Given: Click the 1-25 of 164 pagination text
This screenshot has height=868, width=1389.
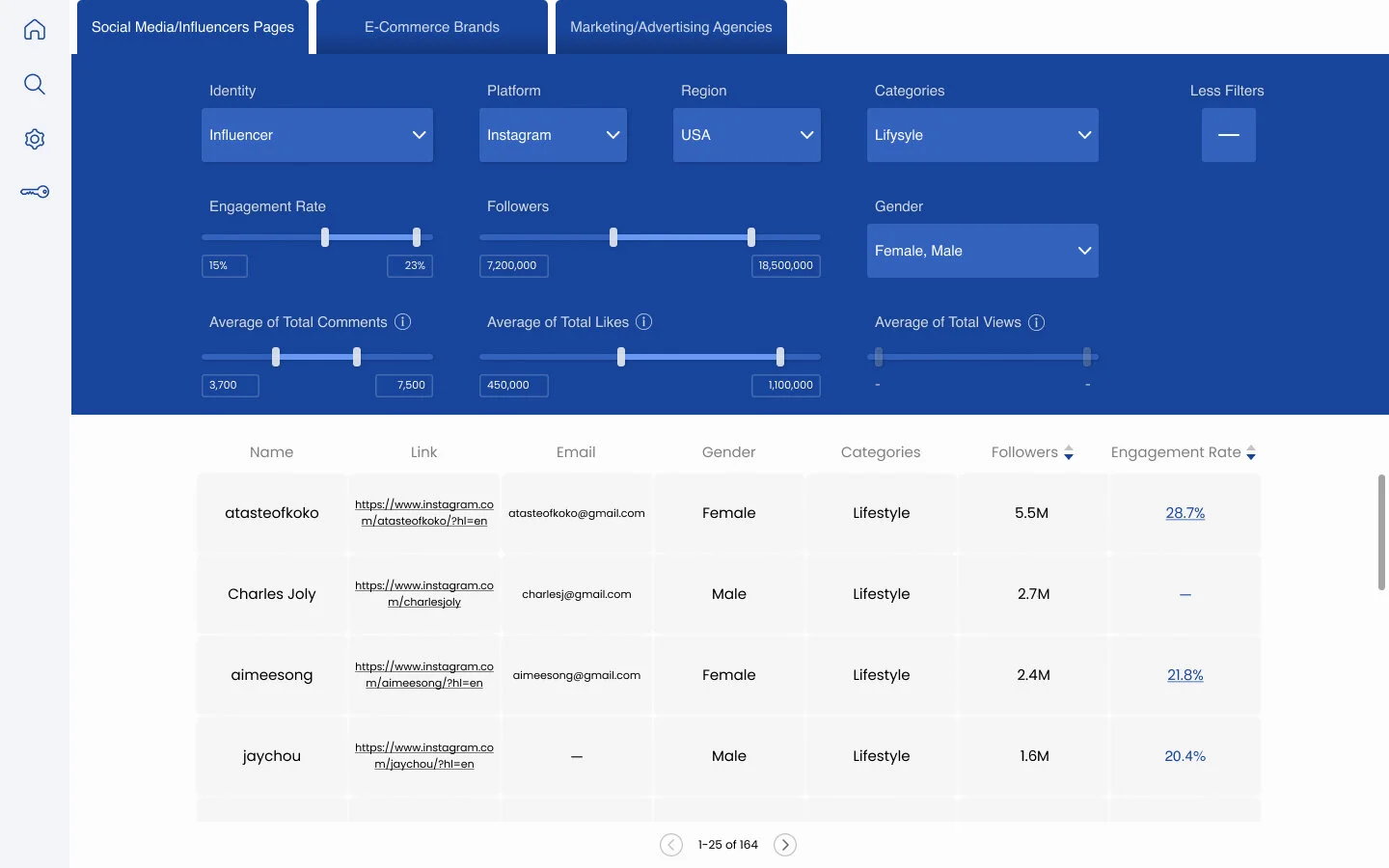Looking at the screenshot, I should (x=728, y=845).
